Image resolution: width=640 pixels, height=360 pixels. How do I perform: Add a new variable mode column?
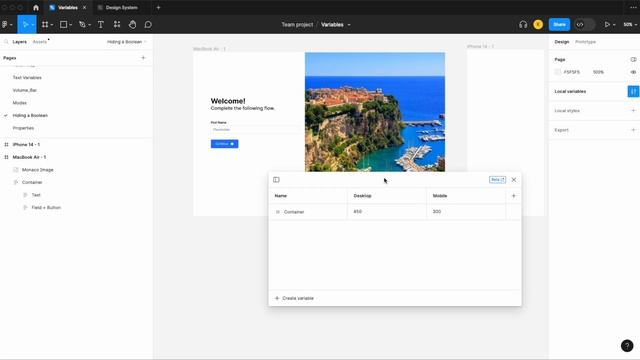point(513,196)
